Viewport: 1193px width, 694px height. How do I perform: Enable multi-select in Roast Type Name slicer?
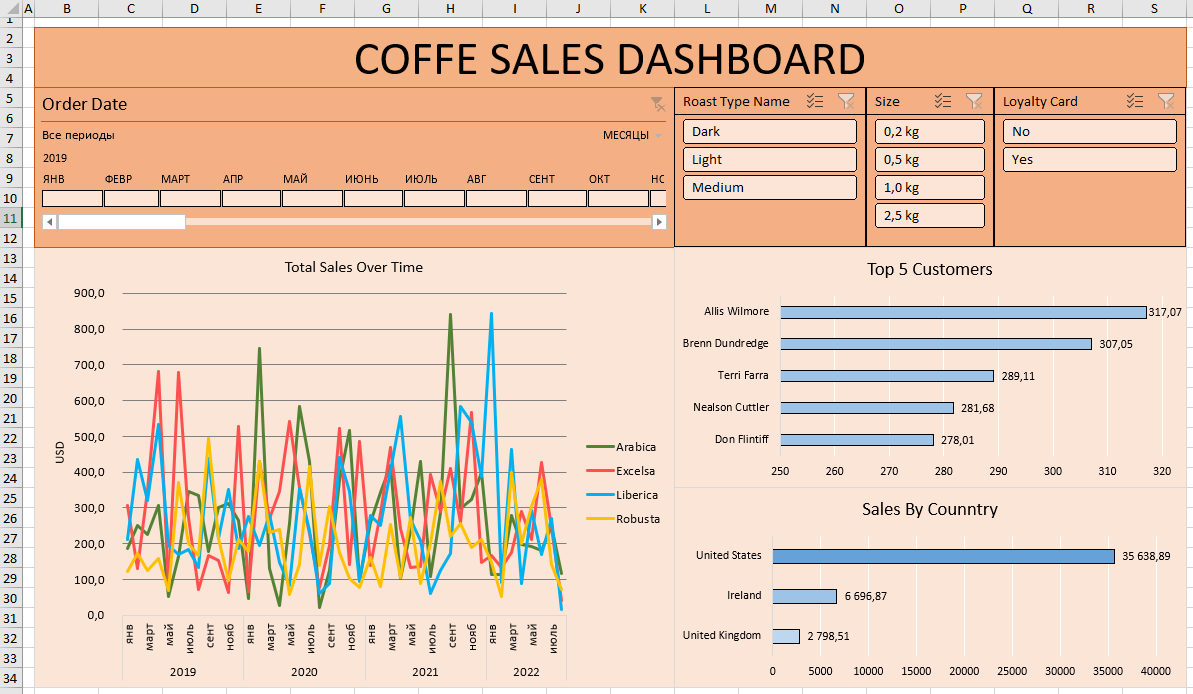[x=814, y=101]
